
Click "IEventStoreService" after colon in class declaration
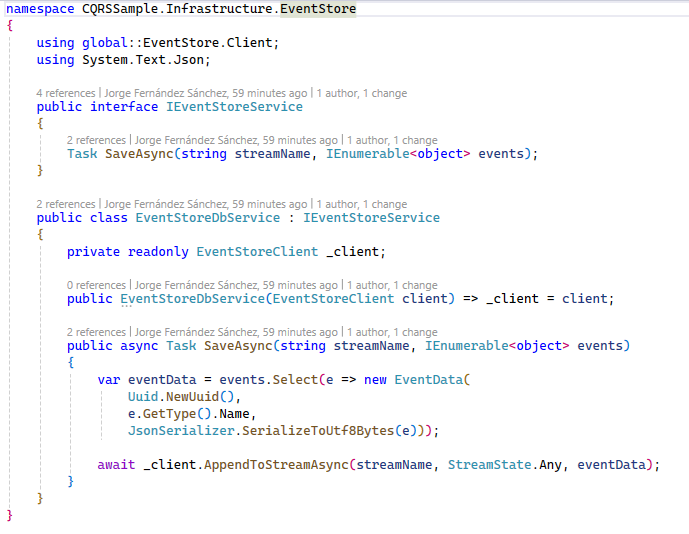[371, 218]
